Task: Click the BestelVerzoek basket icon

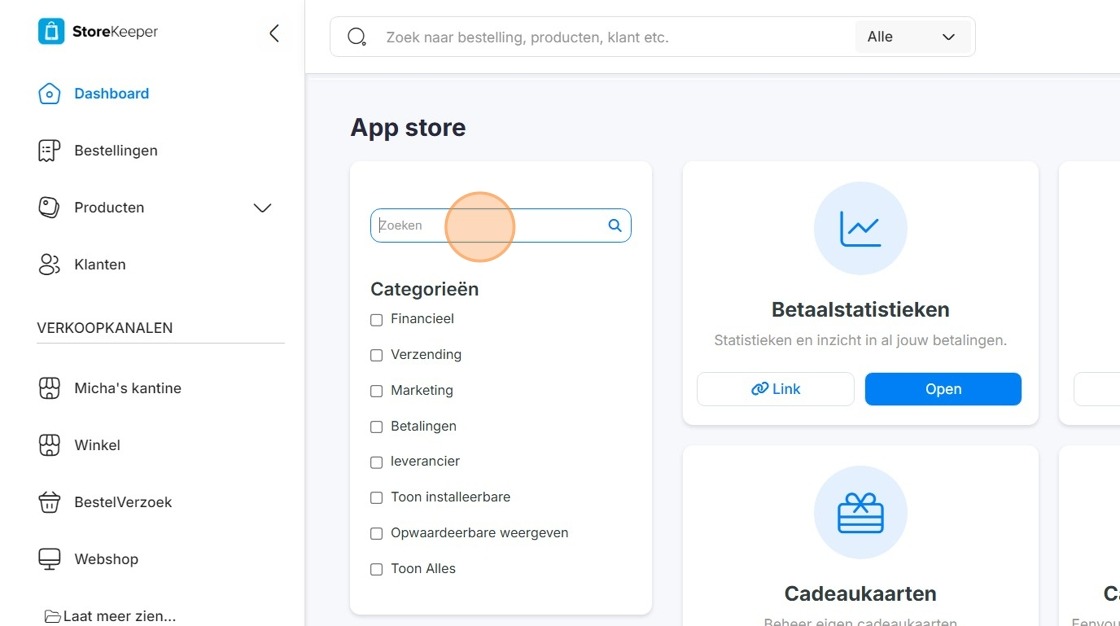Action: (49, 502)
